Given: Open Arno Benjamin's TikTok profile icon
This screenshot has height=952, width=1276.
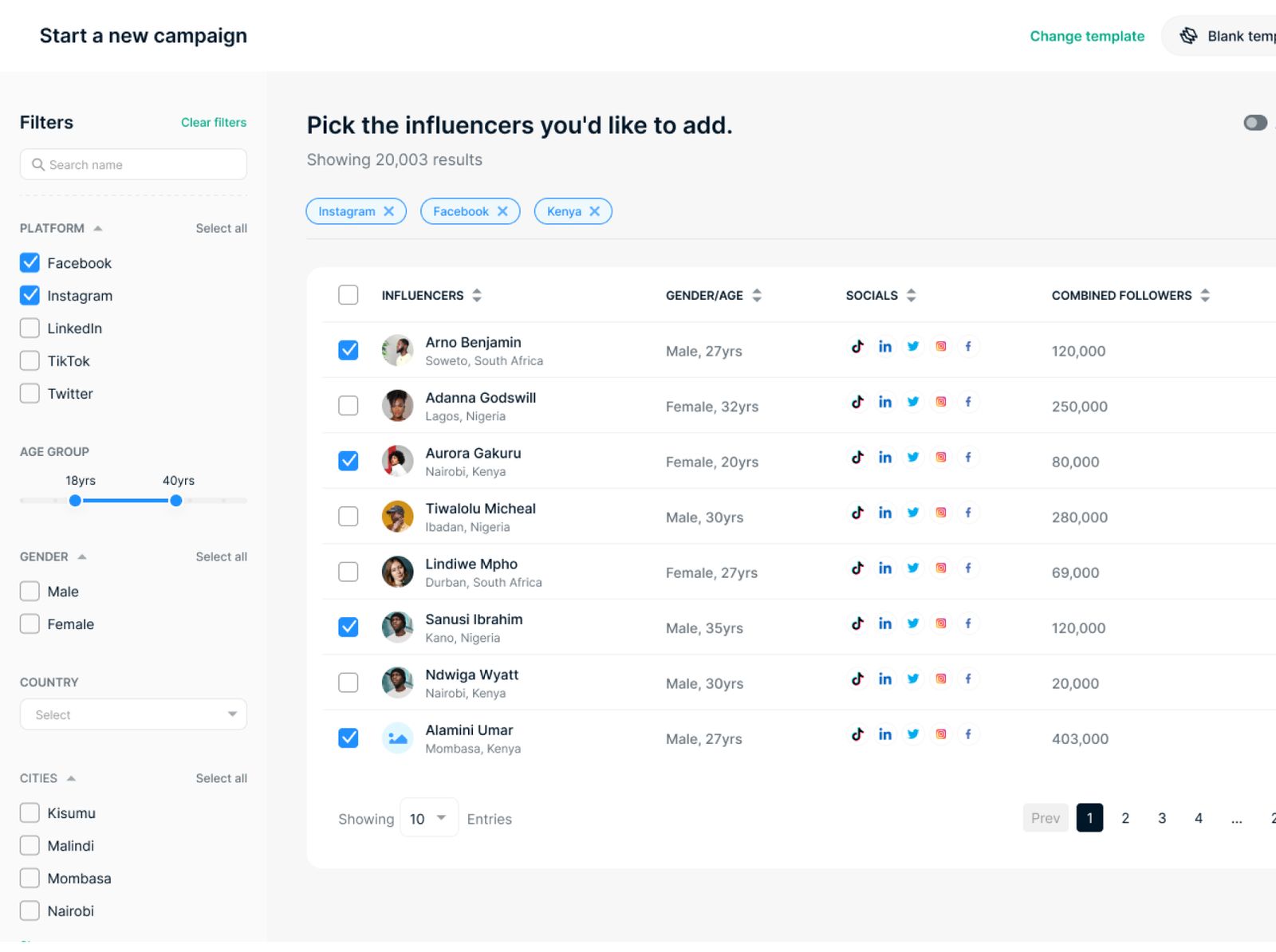Looking at the screenshot, I should pyautogui.click(x=857, y=346).
